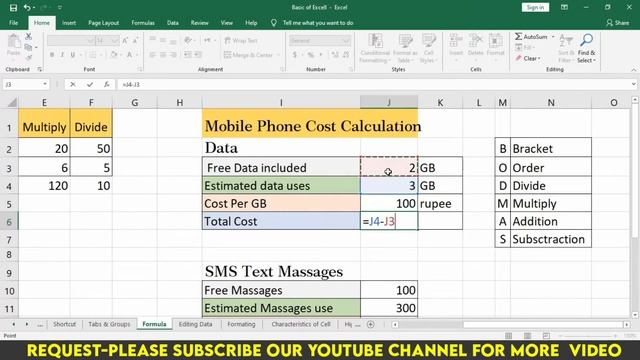Viewport: 640px width, 360px height.
Task: Click Tell me what you want to do
Action: click(318, 23)
